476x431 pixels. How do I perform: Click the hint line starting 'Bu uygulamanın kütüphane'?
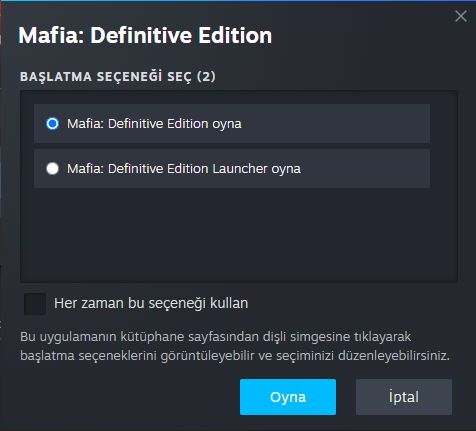pos(216,337)
